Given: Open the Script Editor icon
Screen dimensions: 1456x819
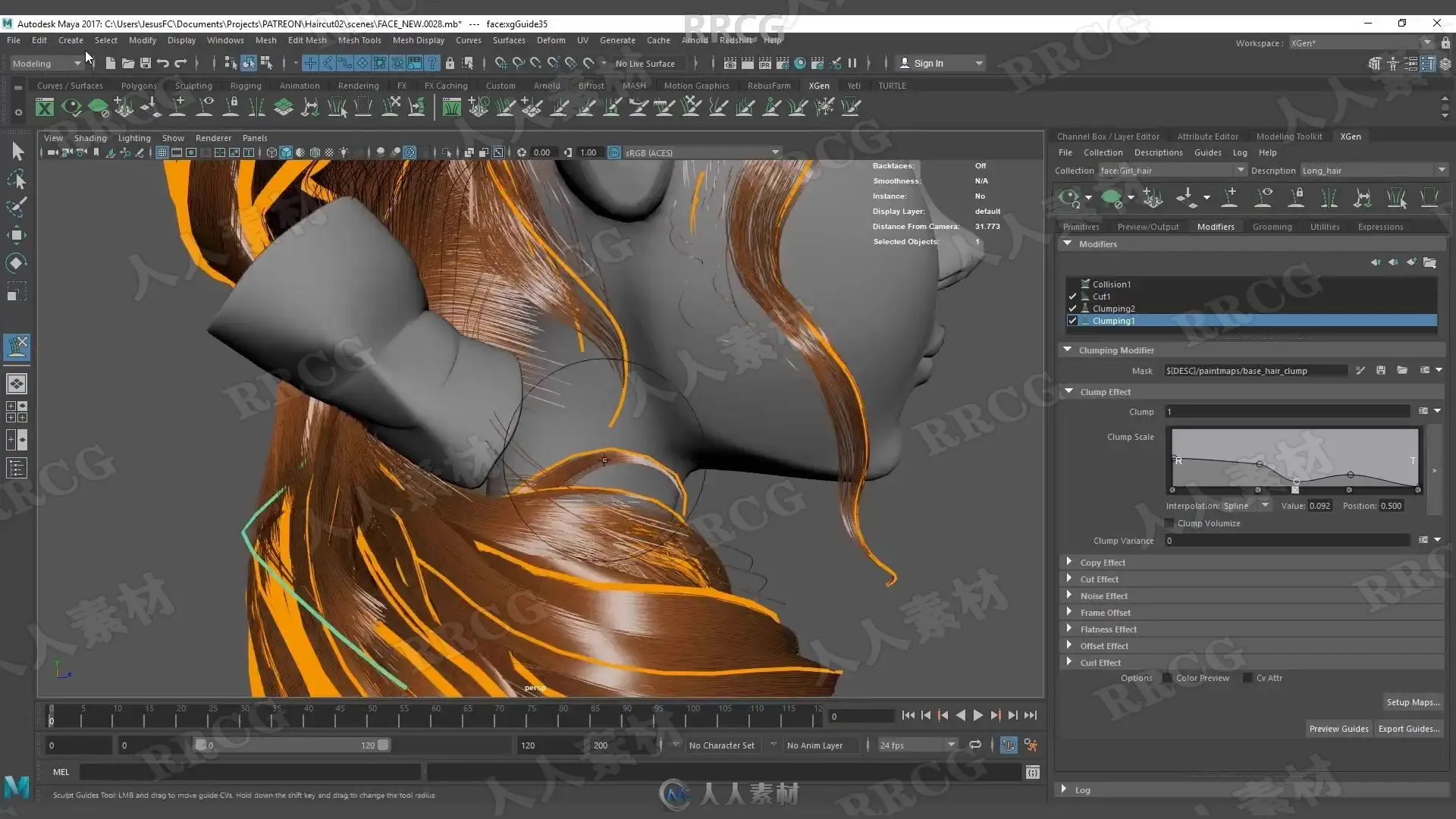Looking at the screenshot, I should pos(1033,772).
